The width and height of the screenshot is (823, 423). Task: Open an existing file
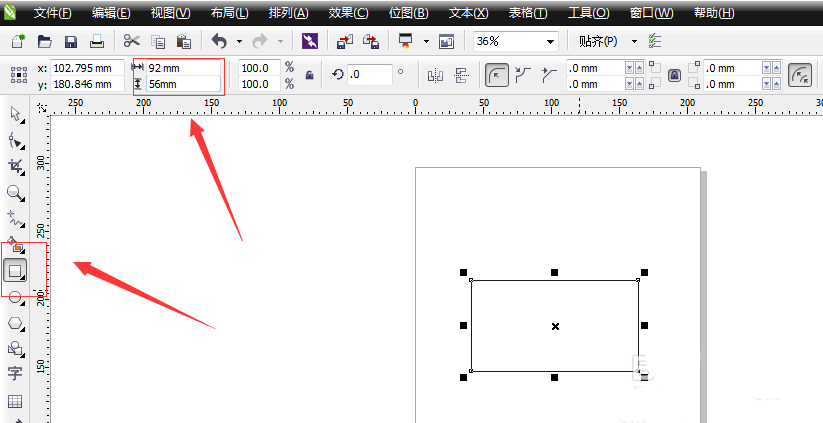coord(44,41)
